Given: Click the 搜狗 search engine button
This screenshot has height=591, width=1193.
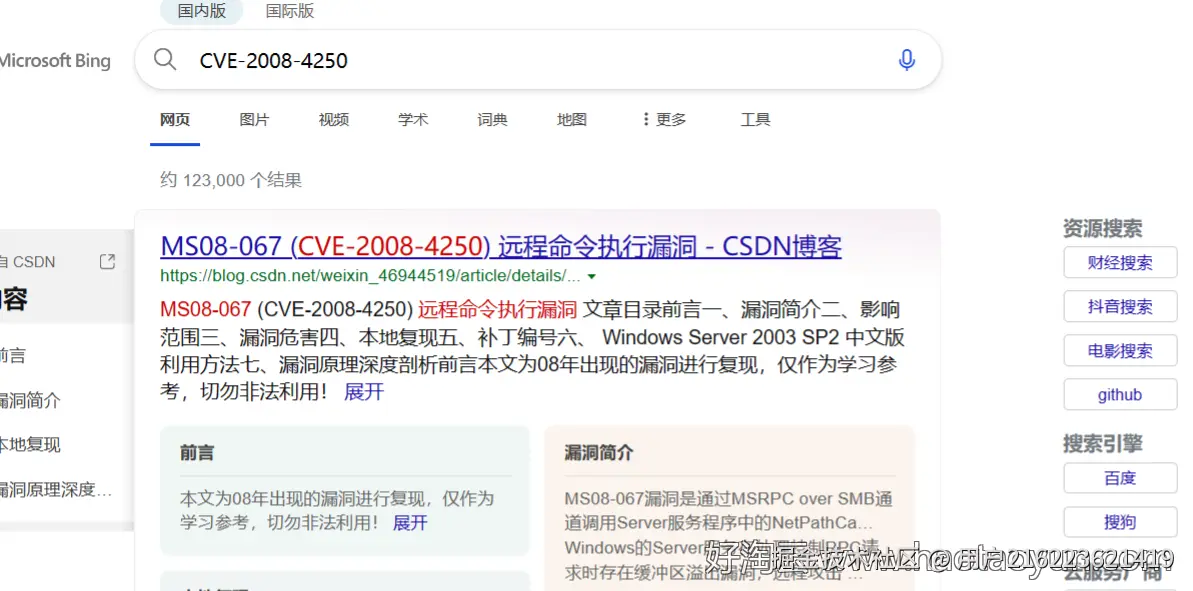Looking at the screenshot, I should pos(1120,522).
